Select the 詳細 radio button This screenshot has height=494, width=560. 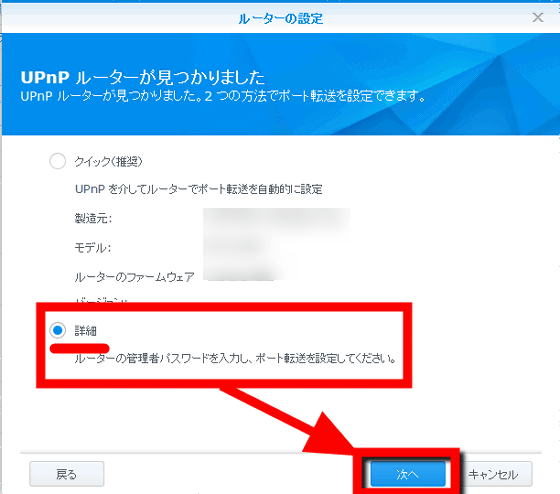(x=58, y=330)
